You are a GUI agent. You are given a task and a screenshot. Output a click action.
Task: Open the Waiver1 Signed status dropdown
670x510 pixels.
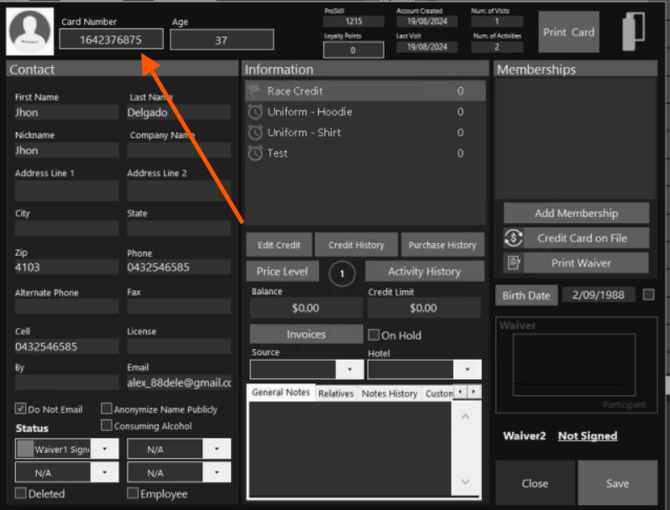[x=106, y=450]
